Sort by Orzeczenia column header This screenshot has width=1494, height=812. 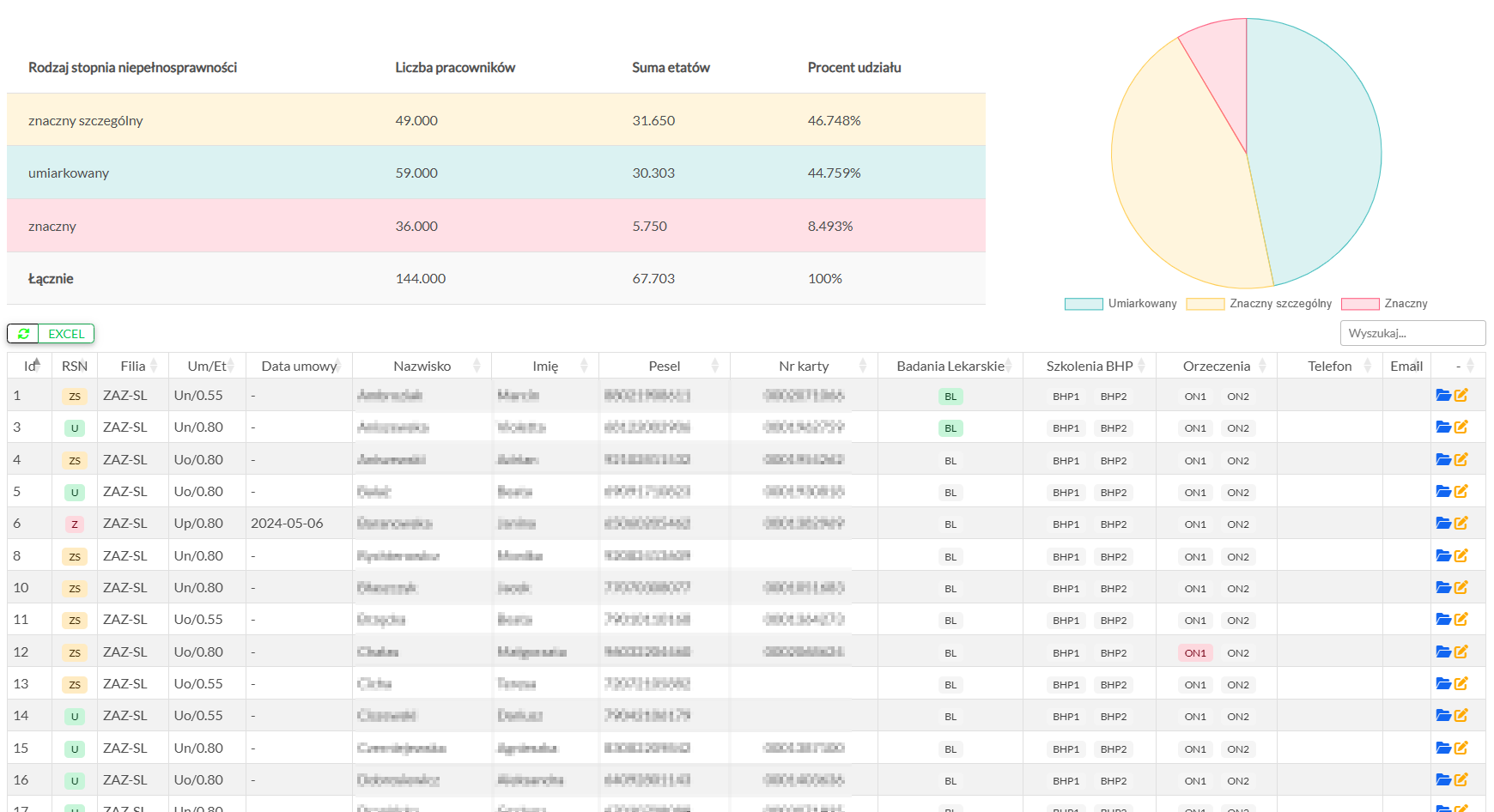[x=1216, y=367]
